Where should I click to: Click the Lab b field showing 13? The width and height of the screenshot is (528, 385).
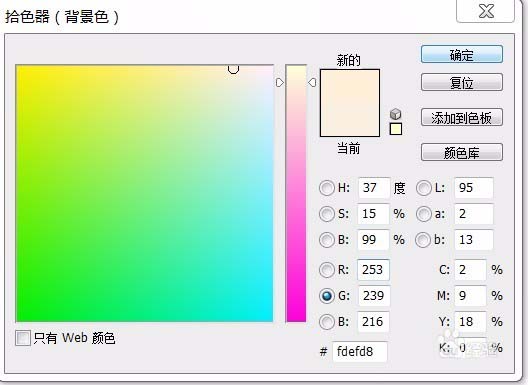474,239
